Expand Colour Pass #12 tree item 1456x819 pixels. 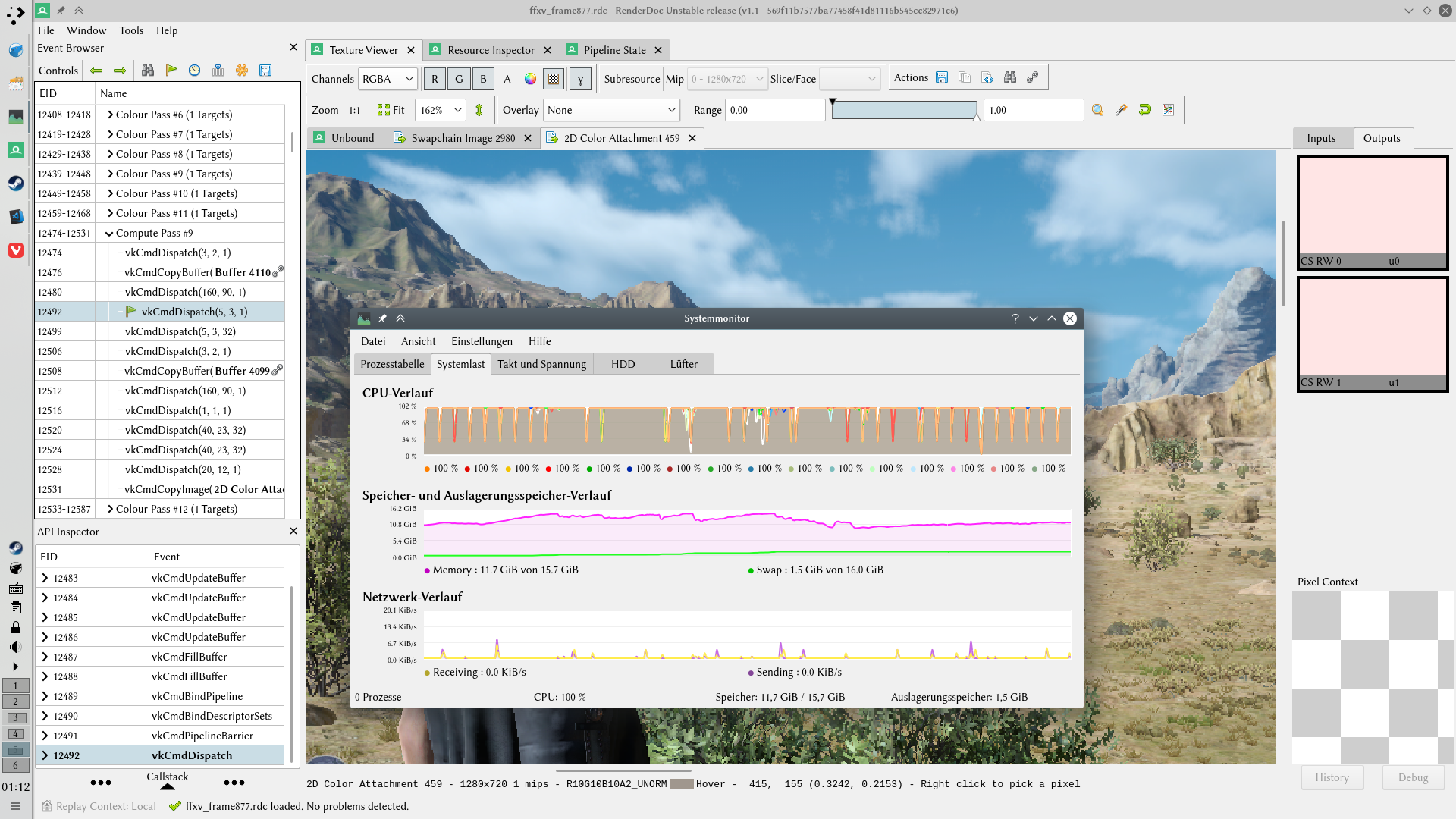tap(111, 509)
